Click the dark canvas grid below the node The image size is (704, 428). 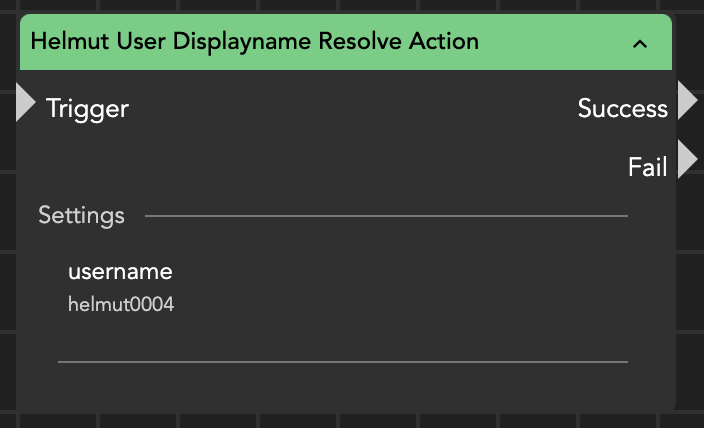click(350, 420)
